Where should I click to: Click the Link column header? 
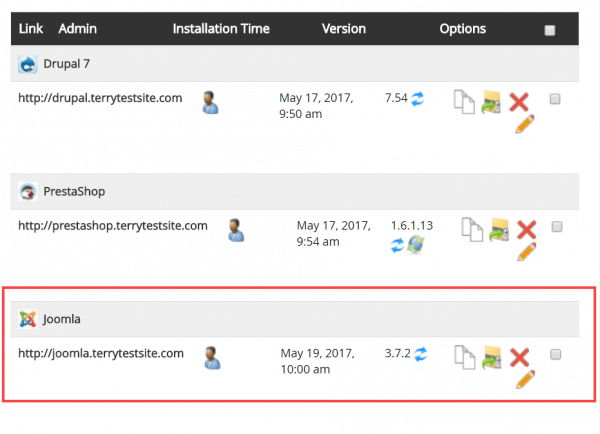[x=31, y=29]
